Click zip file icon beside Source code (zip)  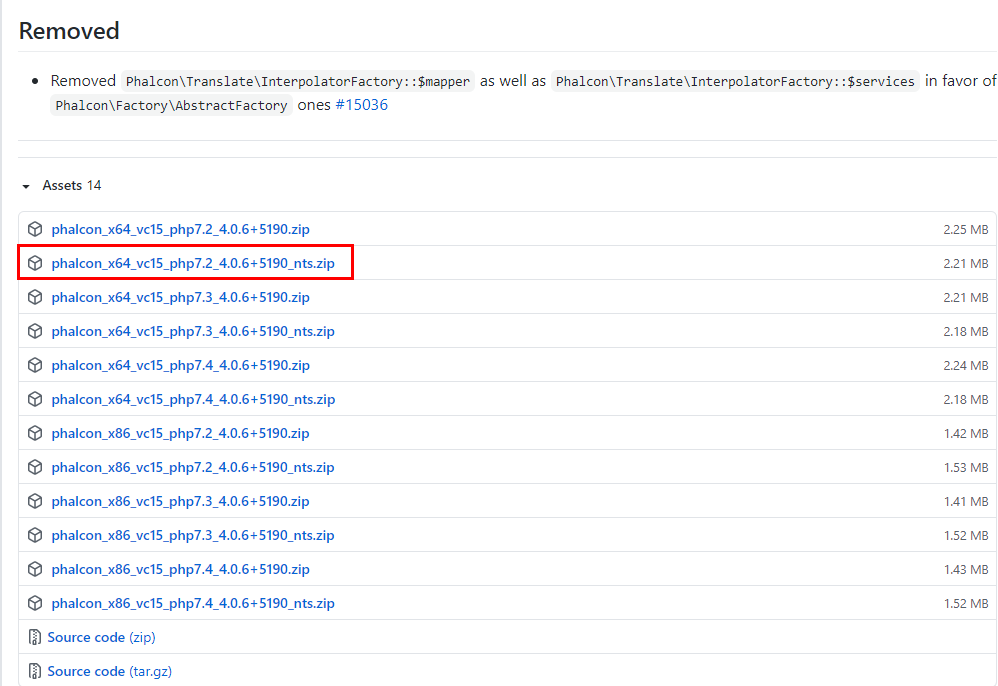35,637
